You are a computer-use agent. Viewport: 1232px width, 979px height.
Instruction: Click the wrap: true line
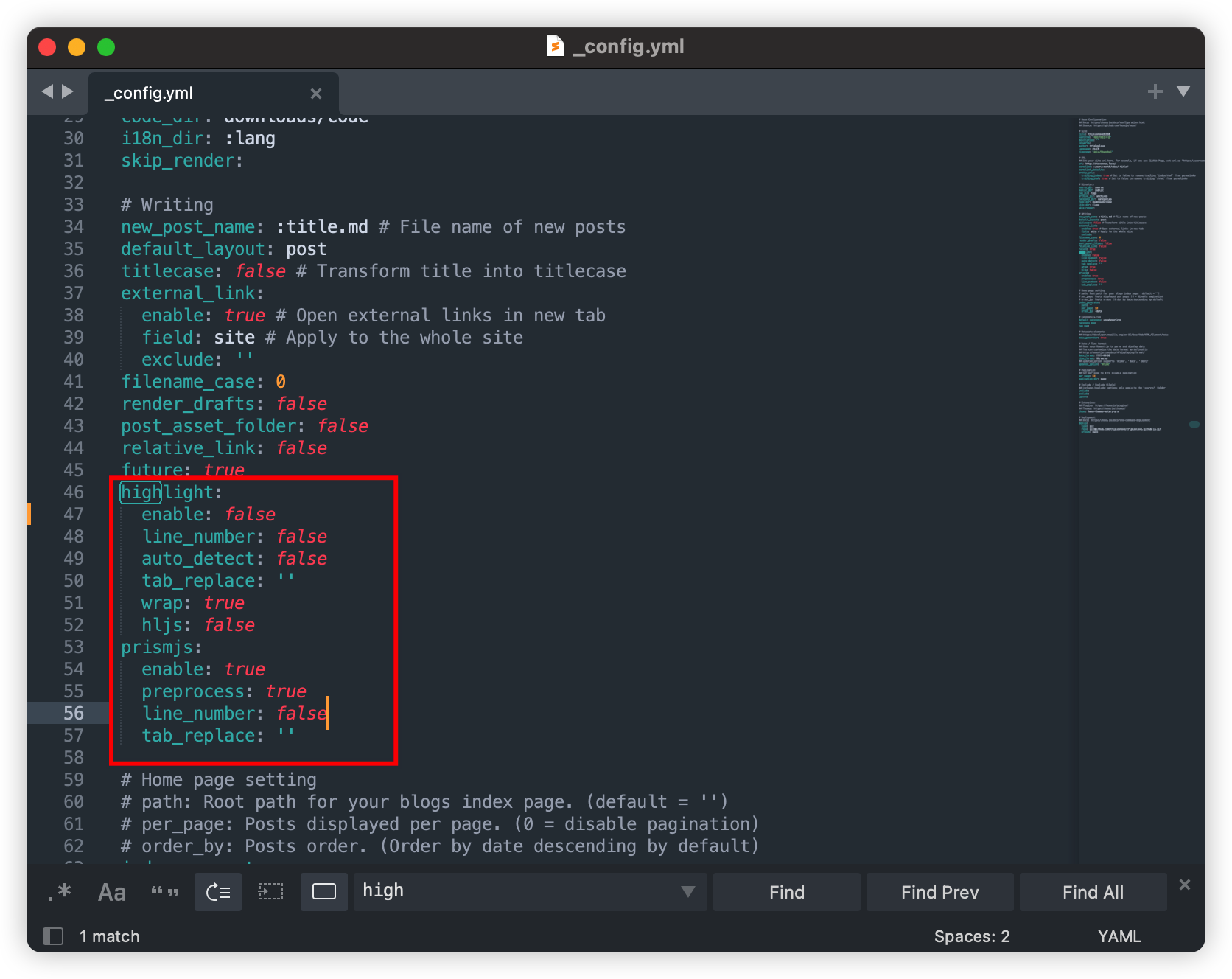click(x=193, y=603)
